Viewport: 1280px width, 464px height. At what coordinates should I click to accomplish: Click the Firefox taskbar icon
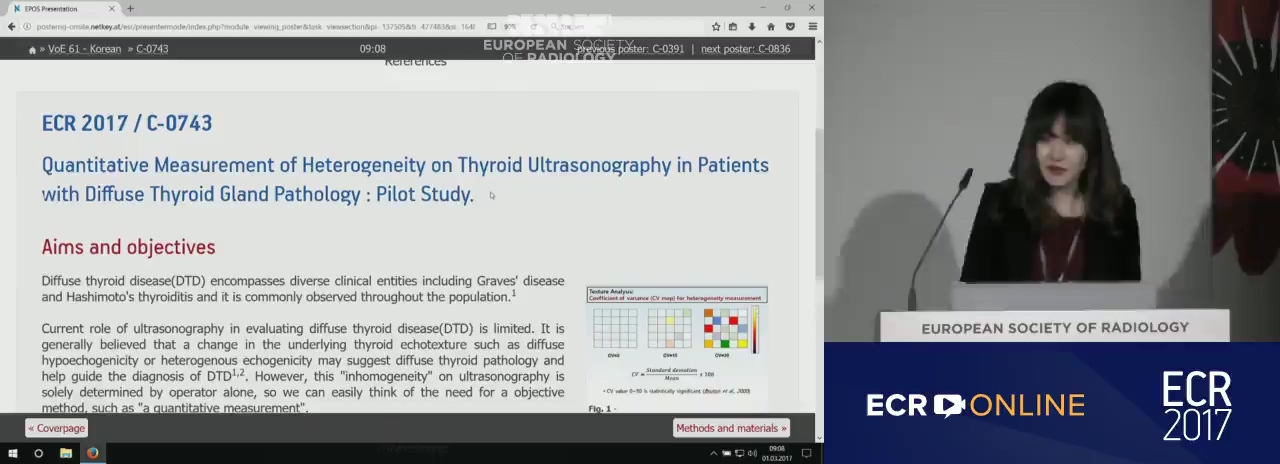pos(92,453)
